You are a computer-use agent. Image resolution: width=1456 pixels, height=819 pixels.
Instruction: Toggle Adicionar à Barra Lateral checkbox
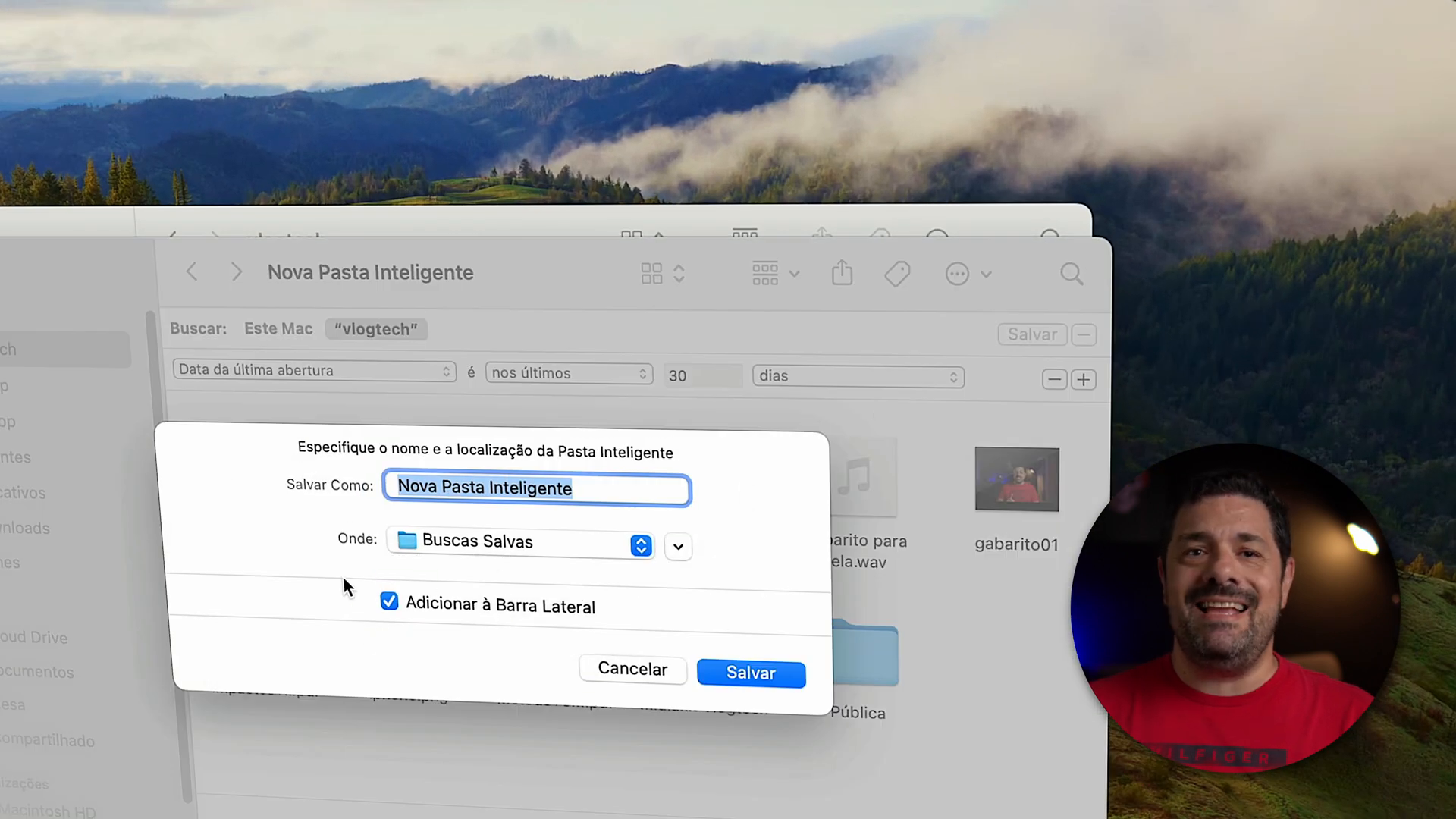click(389, 601)
